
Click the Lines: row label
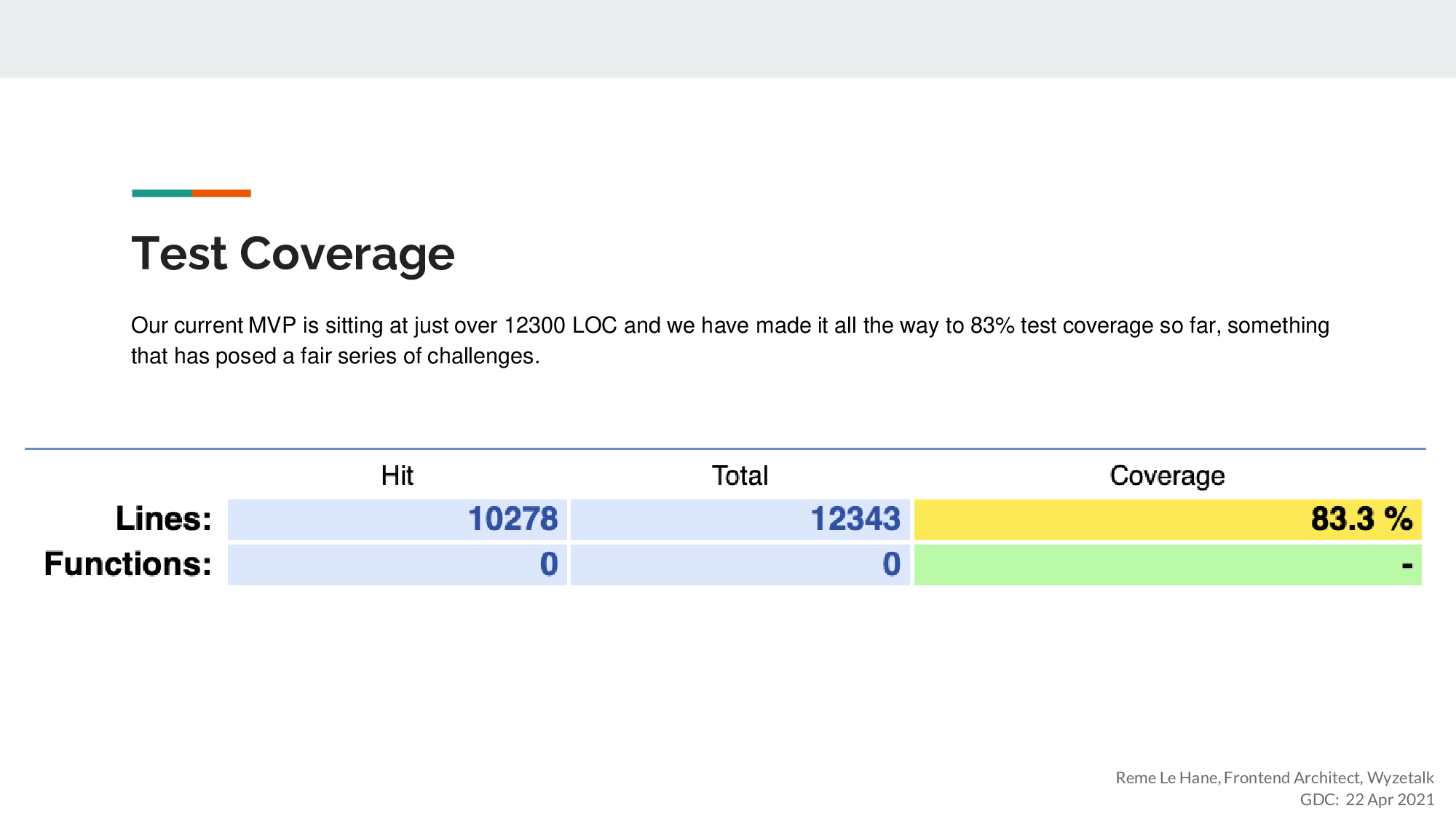tap(164, 519)
